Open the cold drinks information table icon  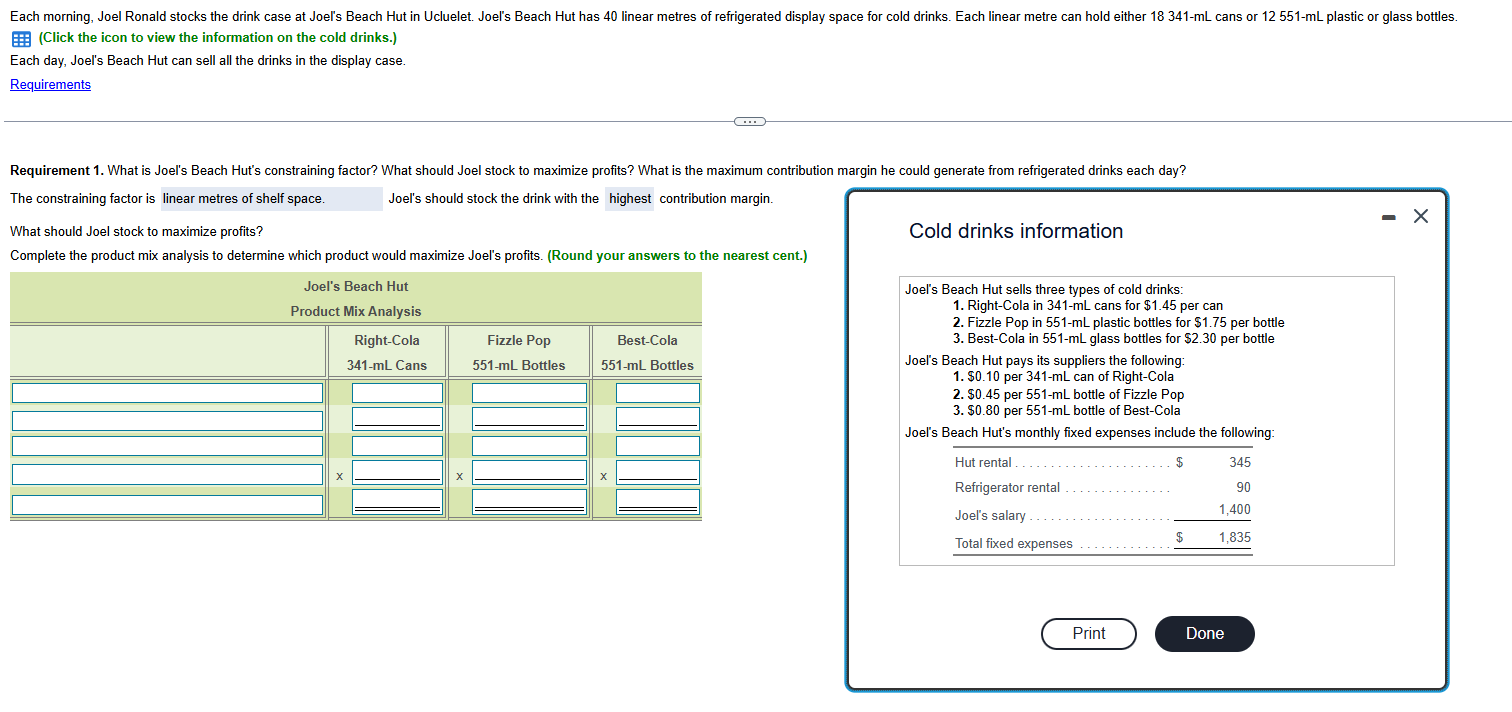click(x=19, y=38)
